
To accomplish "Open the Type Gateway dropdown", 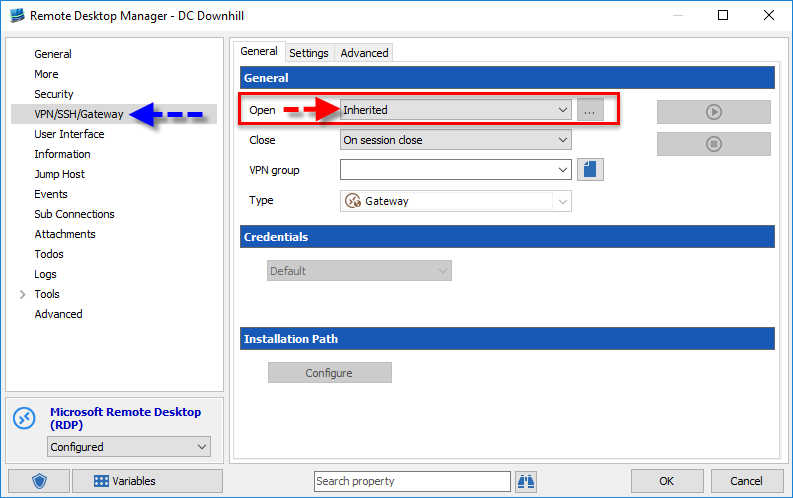I will coord(456,201).
